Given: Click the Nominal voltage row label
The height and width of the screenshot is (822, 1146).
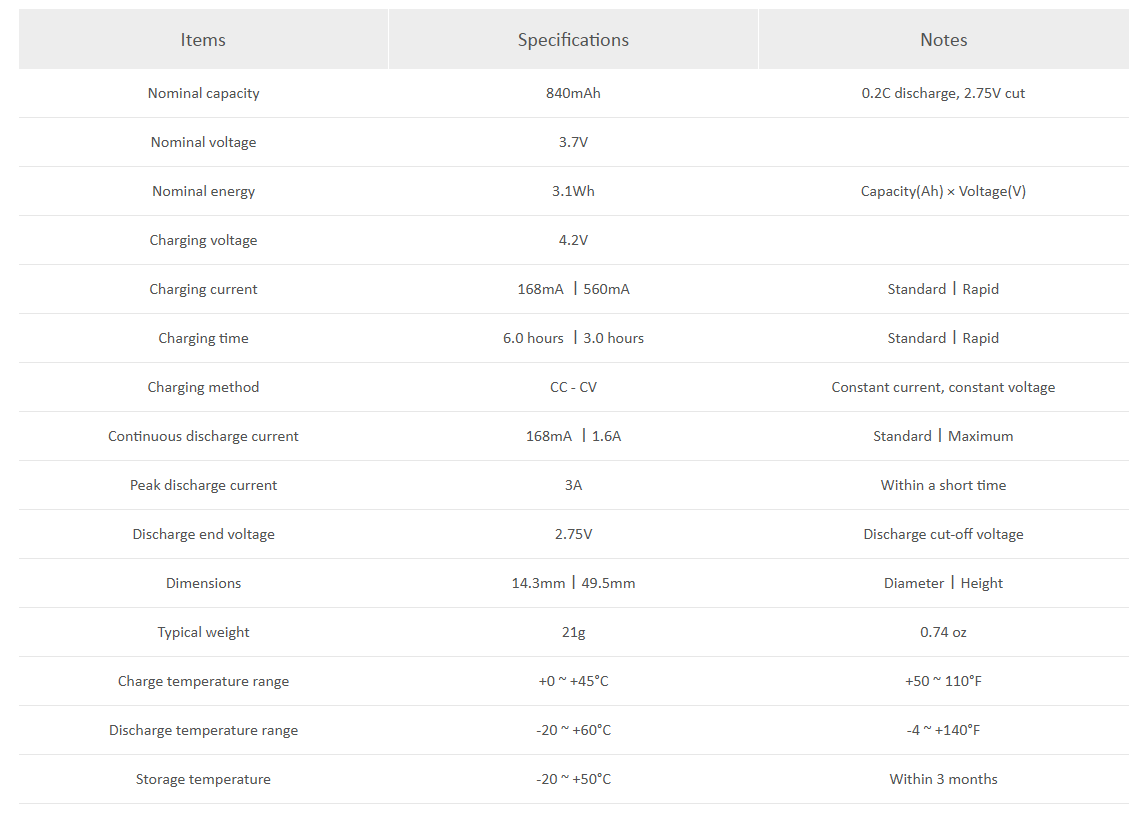Looking at the screenshot, I should 203,142.
